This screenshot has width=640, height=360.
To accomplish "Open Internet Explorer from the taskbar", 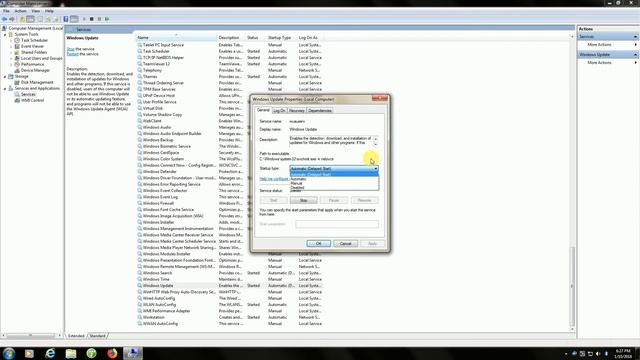I will 50,353.
